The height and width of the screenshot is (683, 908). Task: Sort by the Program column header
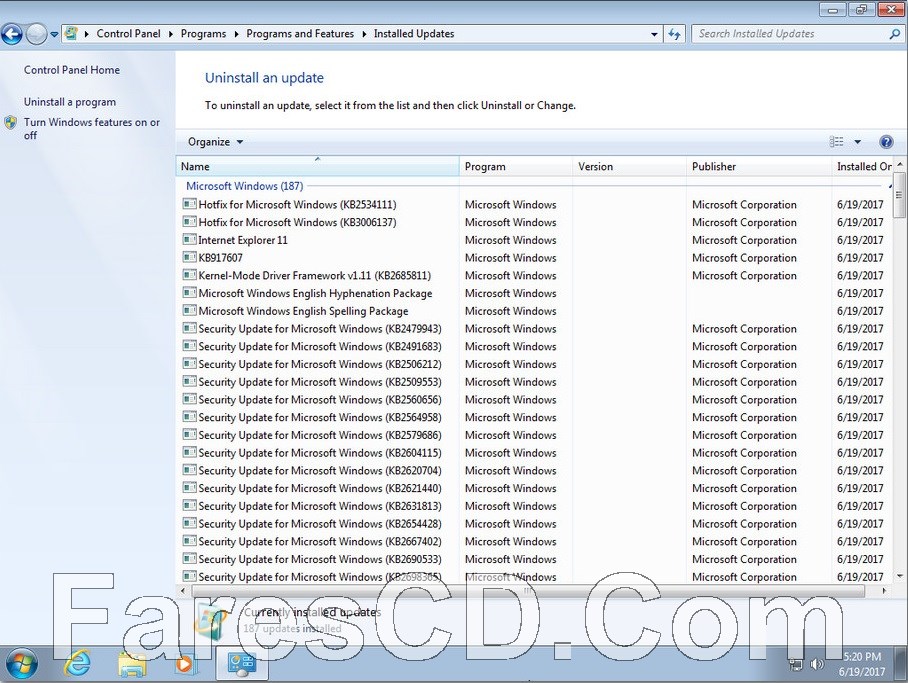516,167
